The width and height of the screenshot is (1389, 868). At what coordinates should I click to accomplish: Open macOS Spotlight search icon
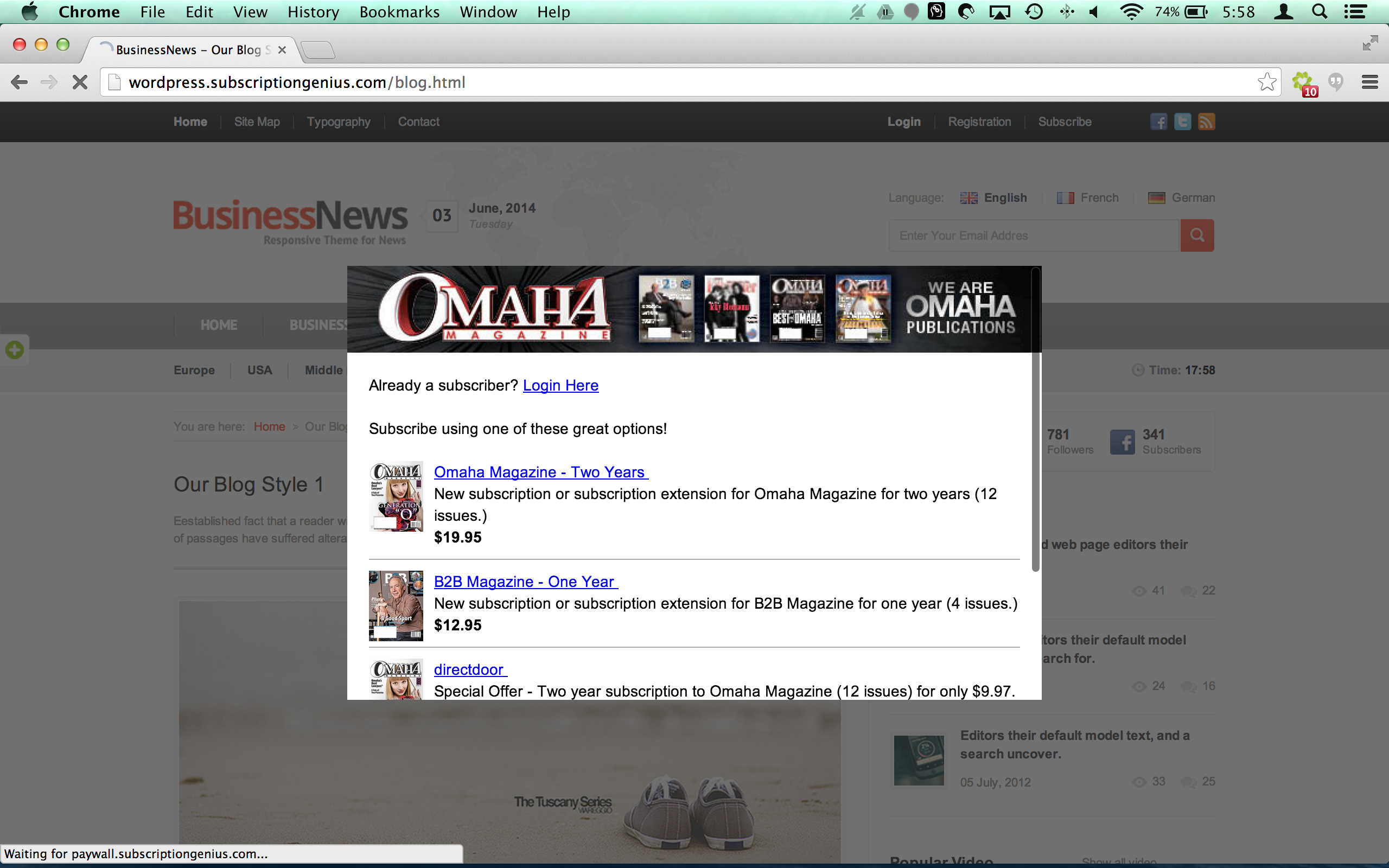click(1320, 11)
